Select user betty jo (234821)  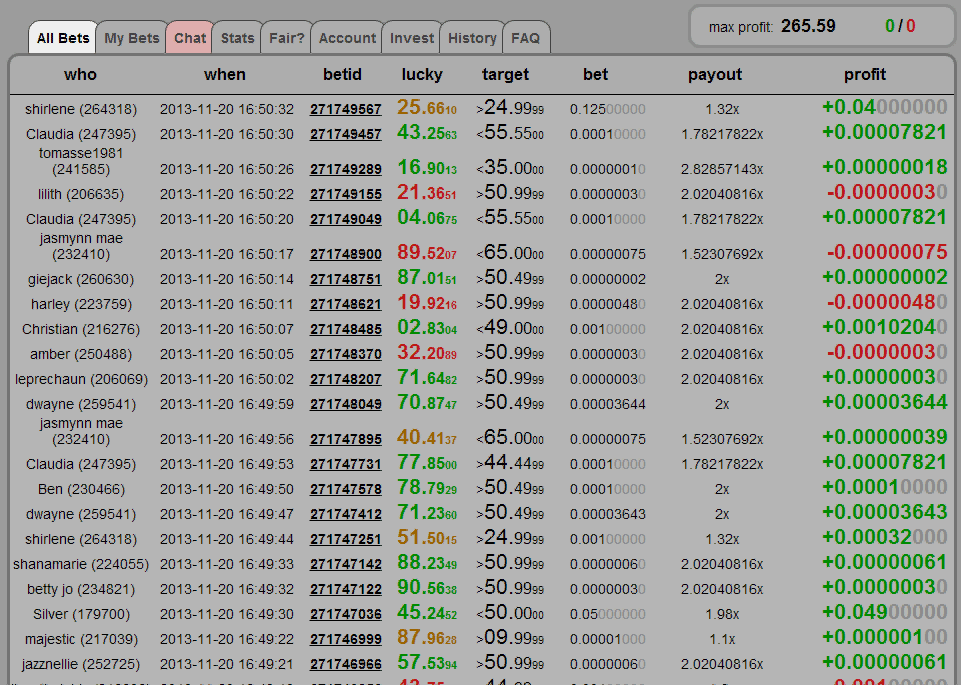pyautogui.click(x=81, y=589)
